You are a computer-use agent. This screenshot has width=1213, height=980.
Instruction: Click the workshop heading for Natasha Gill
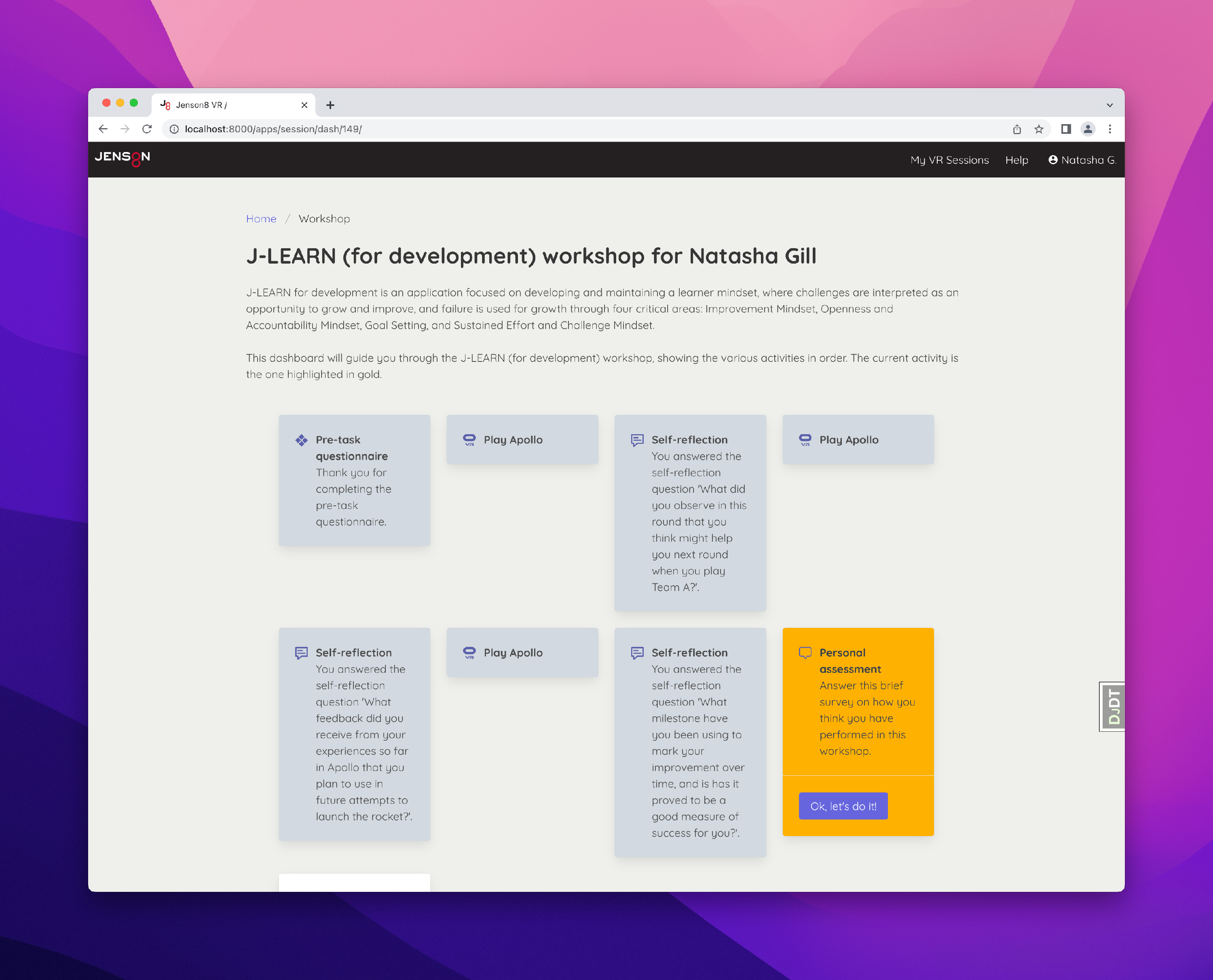[x=531, y=256]
